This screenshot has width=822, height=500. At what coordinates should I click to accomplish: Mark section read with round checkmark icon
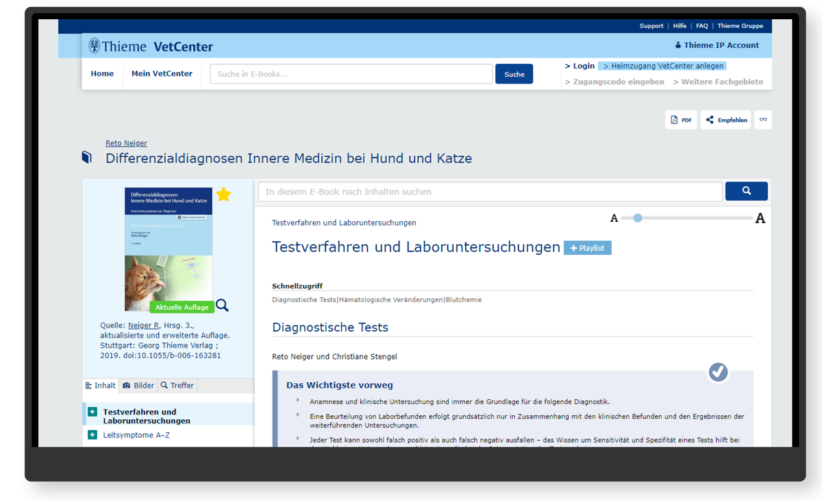pos(718,372)
